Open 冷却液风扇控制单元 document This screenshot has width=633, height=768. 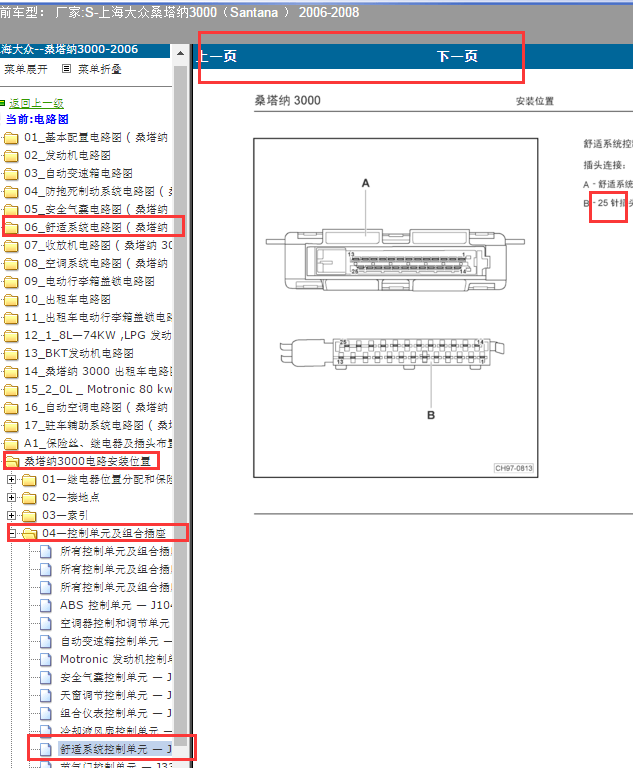tap(116, 731)
